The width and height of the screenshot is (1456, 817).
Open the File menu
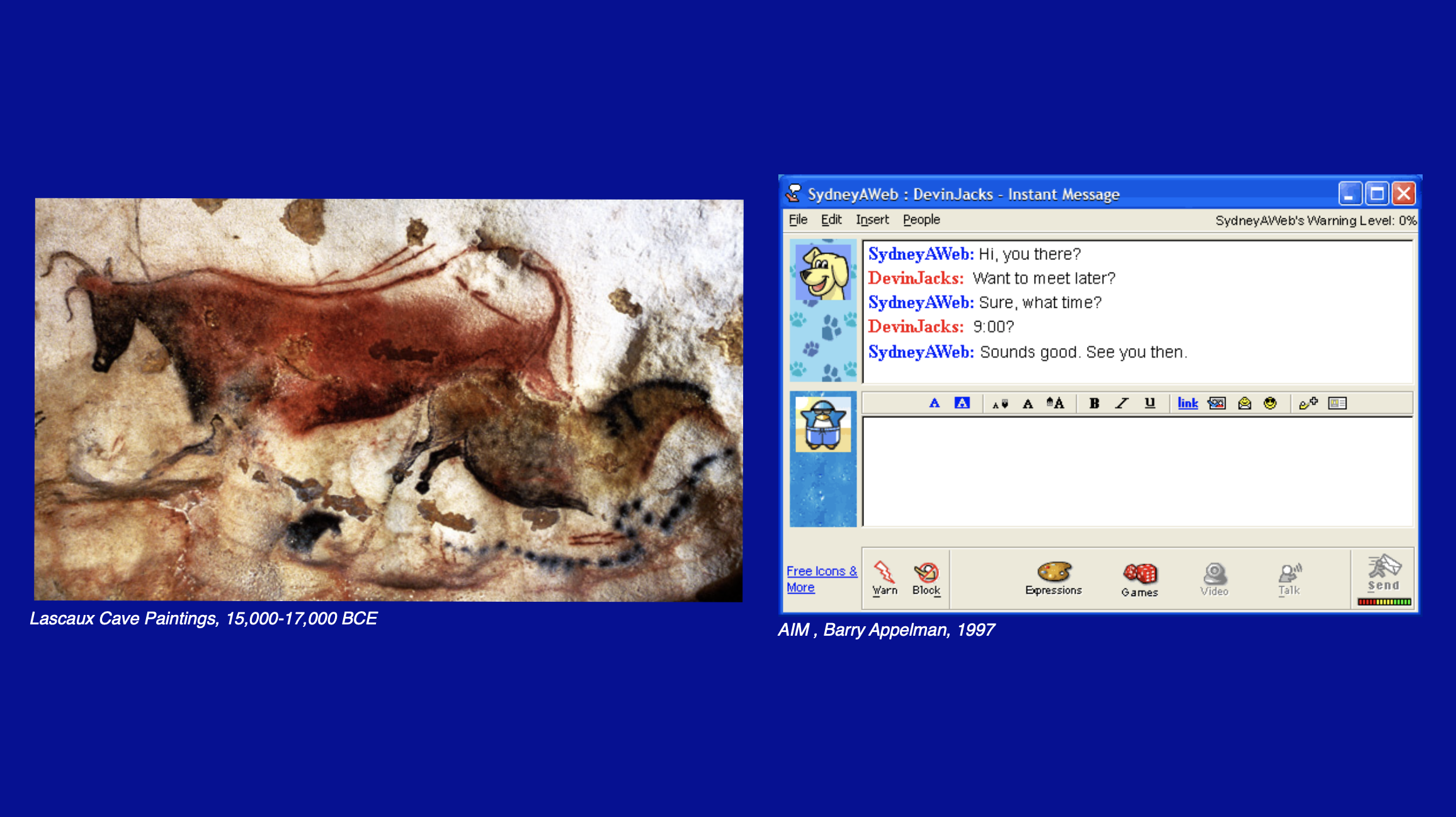[798, 220]
